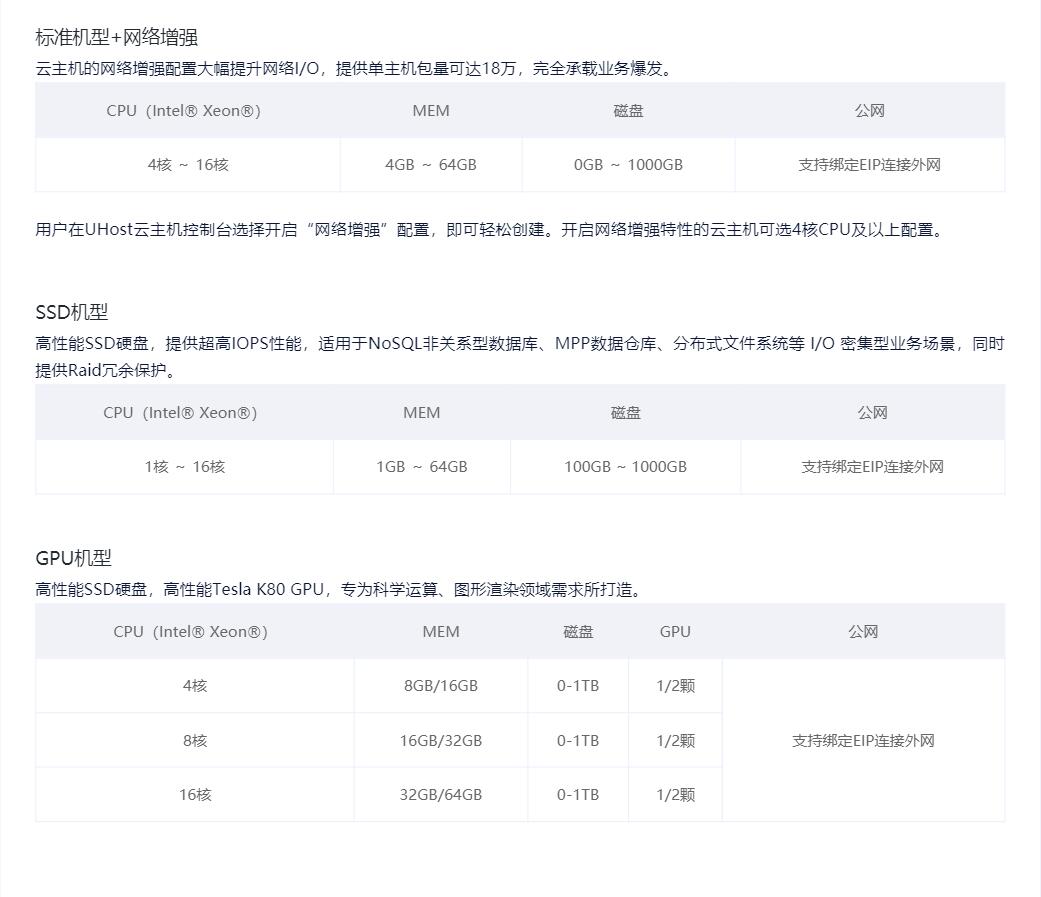Image resolution: width=1041 pixels, height=897 pixels.
Task: Select the 8GB/16GB memory cell
Action: point(441,686)
